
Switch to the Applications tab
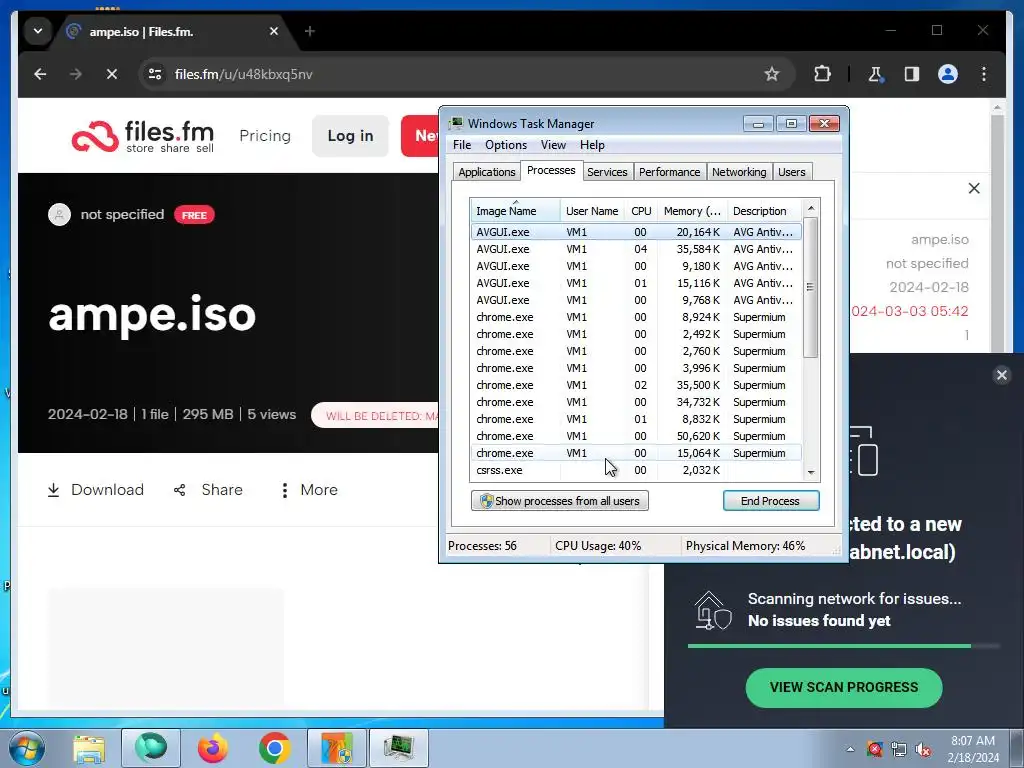click(x=487, y=172)
